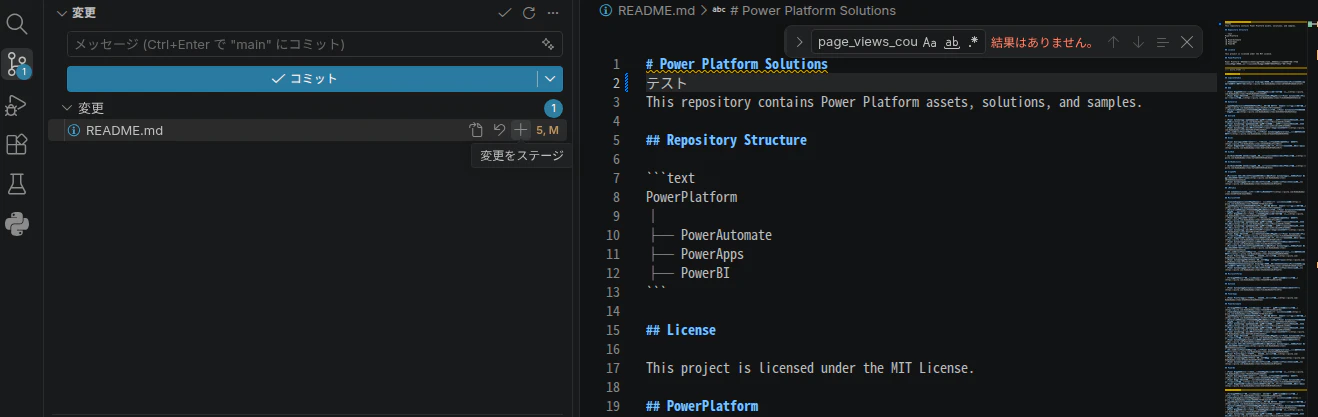The height and width of the screenshot is (417, 1318).
Task: Expand replace field in find widget
Action: (x=799, y=42)
